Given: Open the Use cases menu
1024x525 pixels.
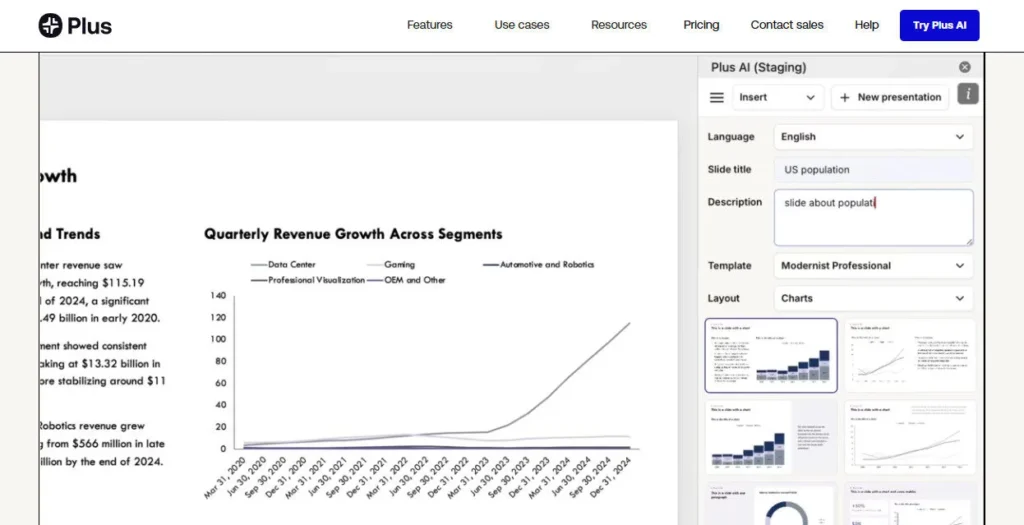Looking at the screenshot, I should point(521,25).
